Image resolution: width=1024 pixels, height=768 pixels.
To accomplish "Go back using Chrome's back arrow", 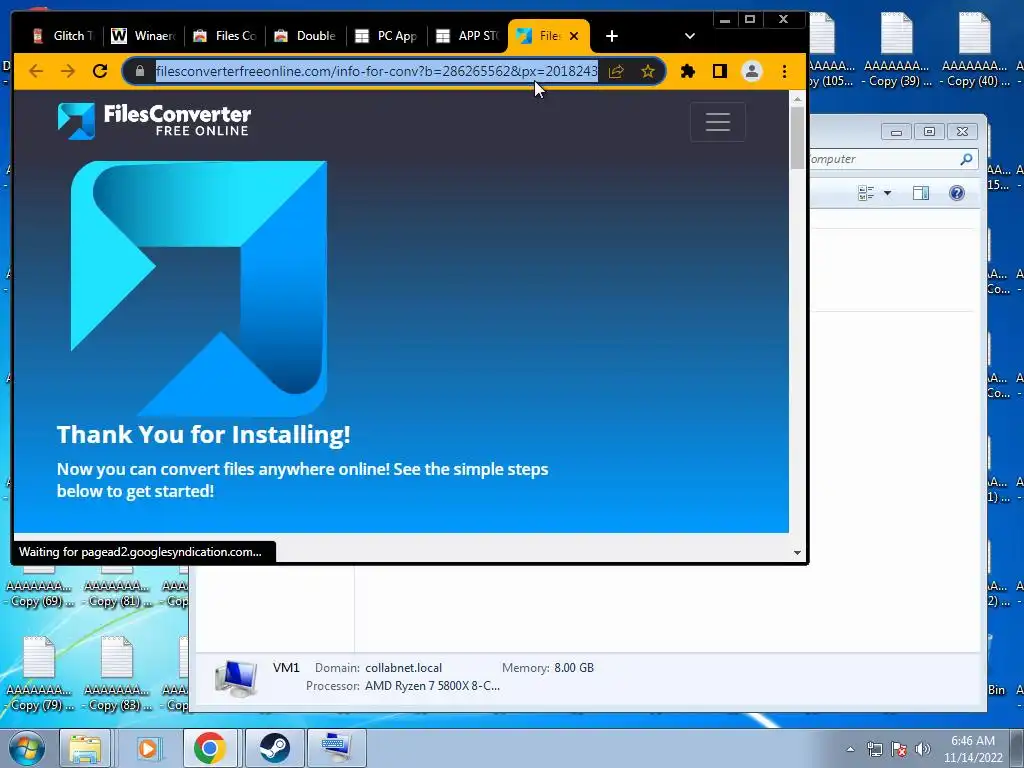I will [36, 71].
